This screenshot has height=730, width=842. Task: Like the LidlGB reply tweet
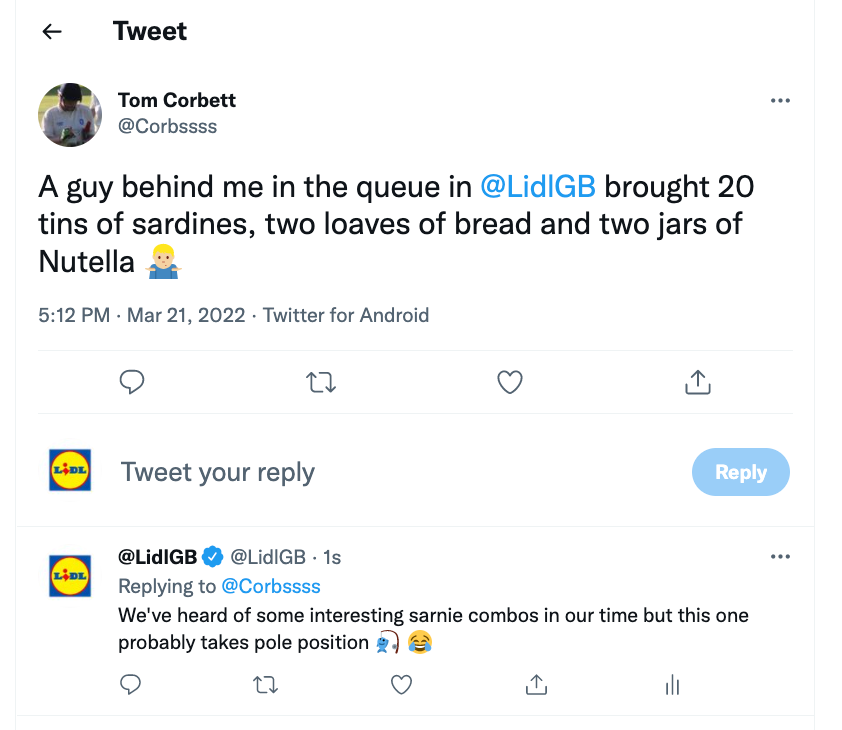pyautogui.click(x=401, y=685)
